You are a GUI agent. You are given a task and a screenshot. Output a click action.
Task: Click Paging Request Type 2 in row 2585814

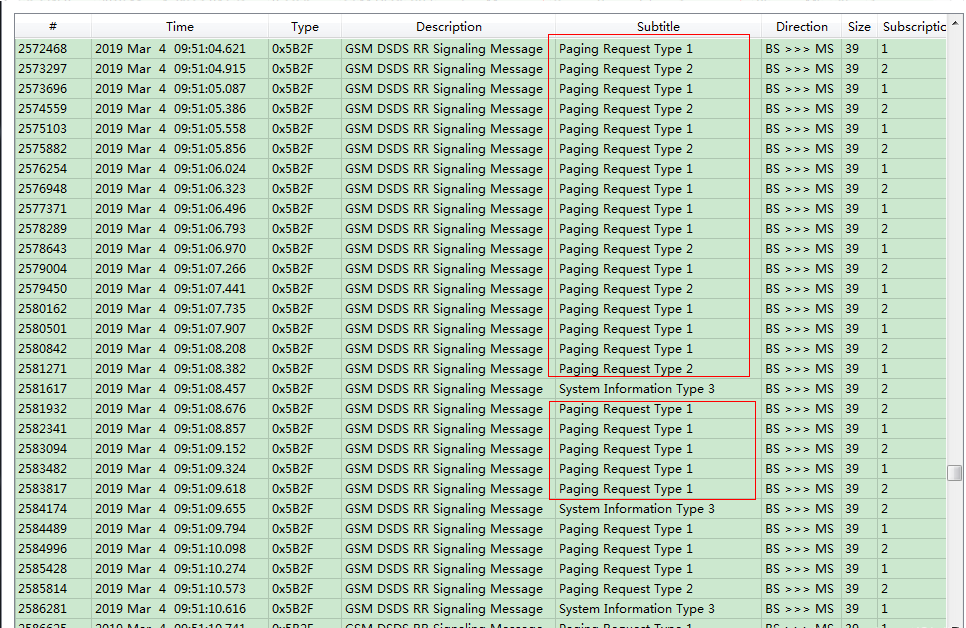(x=625, y=589)
